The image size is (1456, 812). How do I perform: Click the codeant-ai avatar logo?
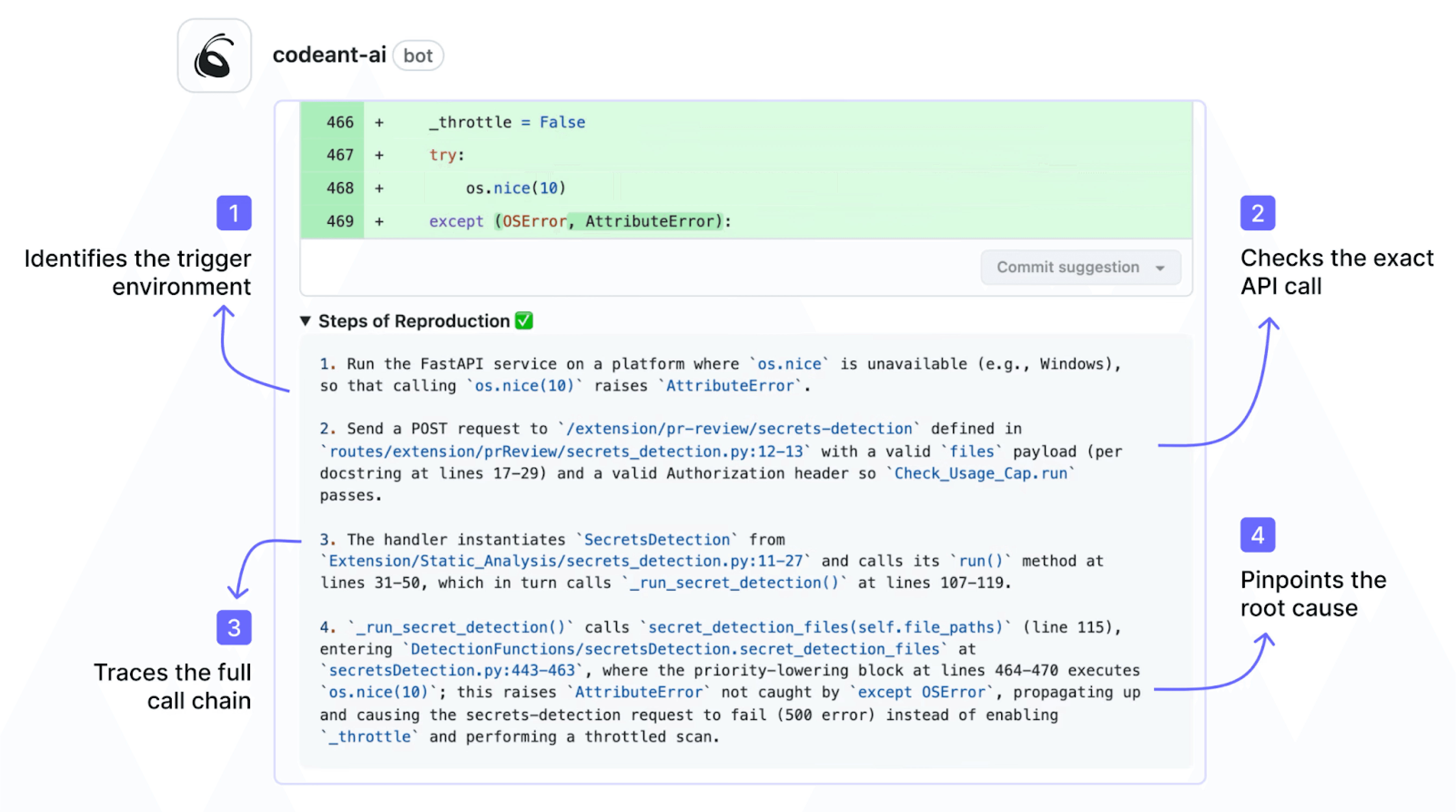click(x=214, y=55)
